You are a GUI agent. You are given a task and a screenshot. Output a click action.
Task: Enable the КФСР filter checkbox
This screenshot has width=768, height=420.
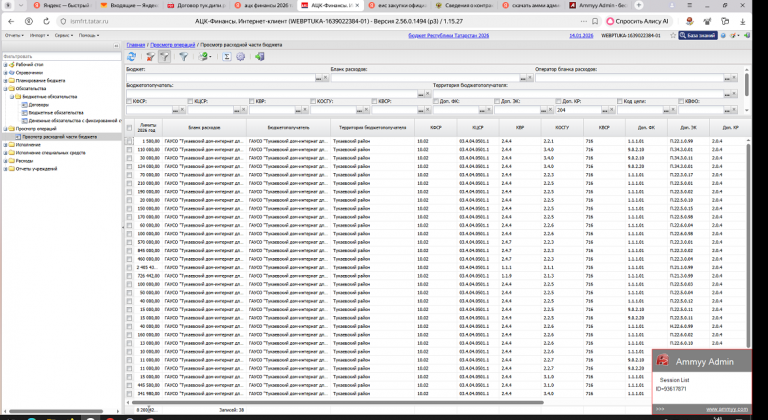(x=129, y=101)
